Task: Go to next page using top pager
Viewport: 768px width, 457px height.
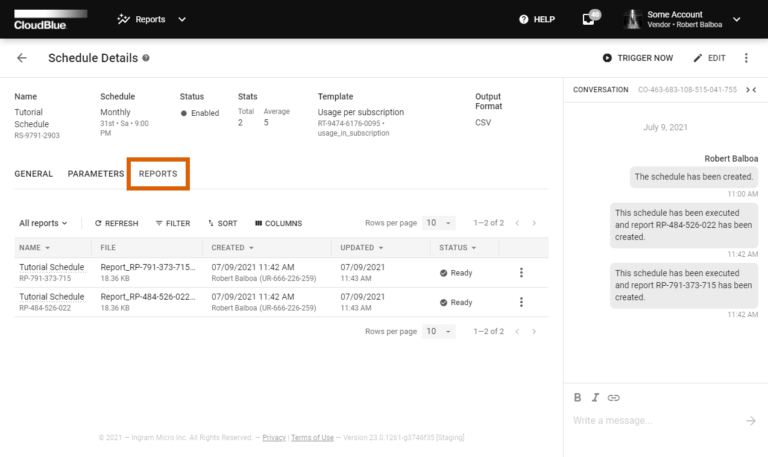Action: [534, 223]
